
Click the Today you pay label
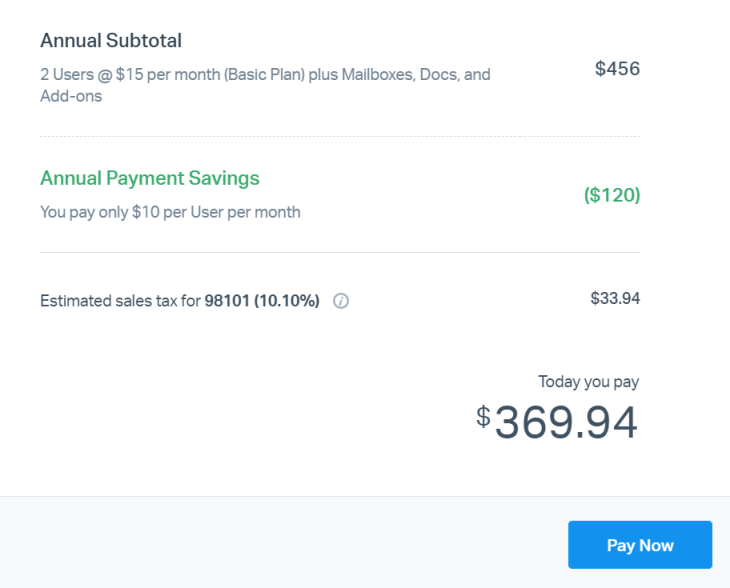pos(588,381)
